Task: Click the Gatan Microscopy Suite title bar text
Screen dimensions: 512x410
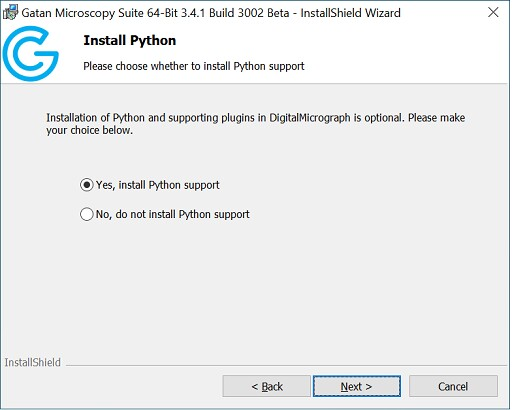Action: (211, 13)
